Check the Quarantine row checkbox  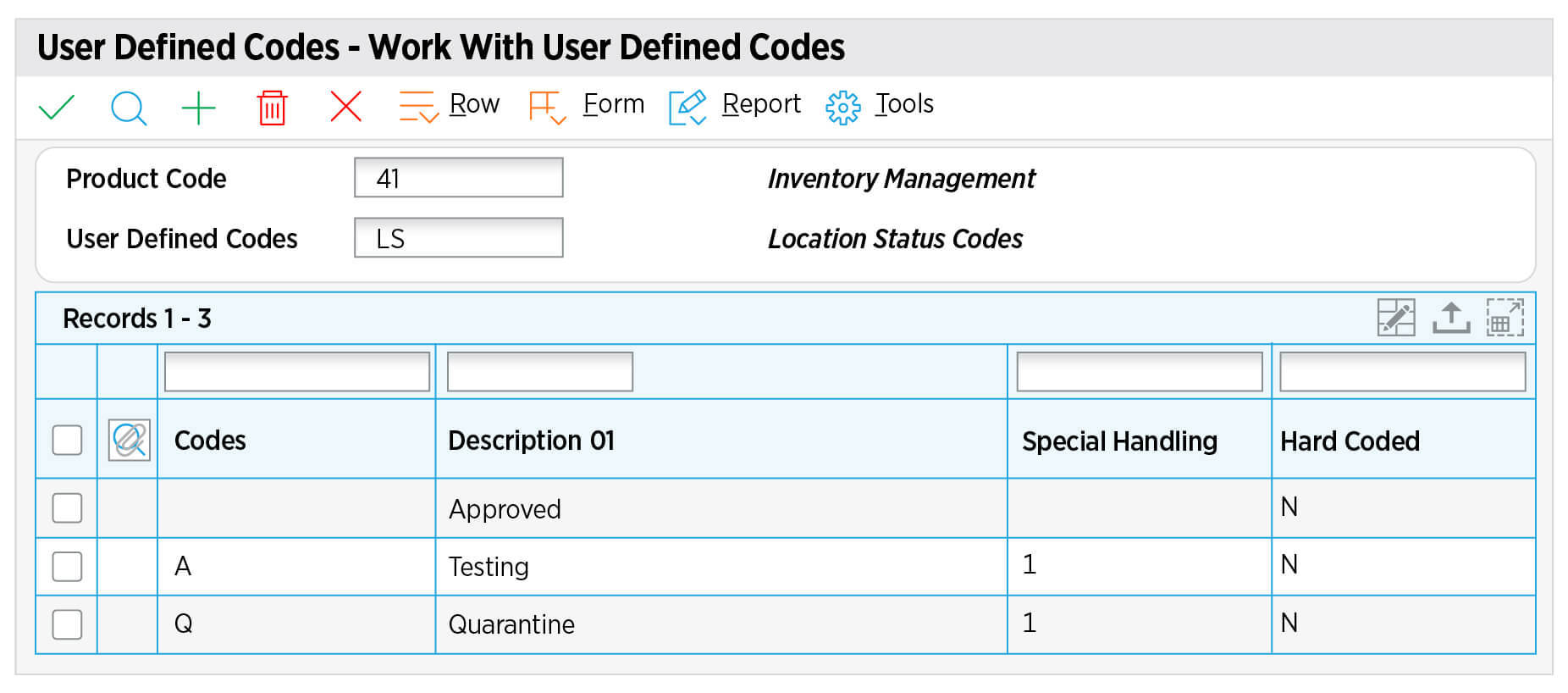tap(68, 624)
